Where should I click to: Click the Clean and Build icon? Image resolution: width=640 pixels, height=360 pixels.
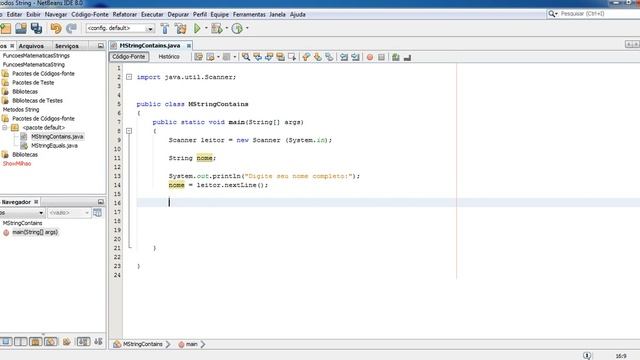[180, 29]
